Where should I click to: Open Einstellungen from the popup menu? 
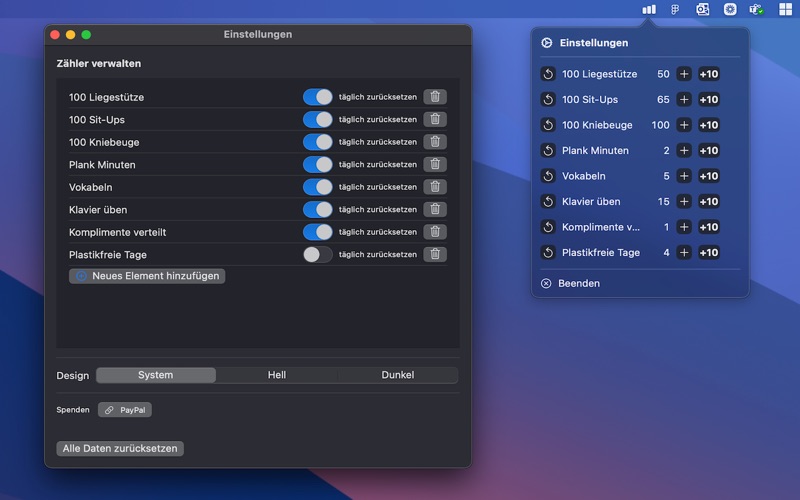pyautogui.click(x=586, y=43)
